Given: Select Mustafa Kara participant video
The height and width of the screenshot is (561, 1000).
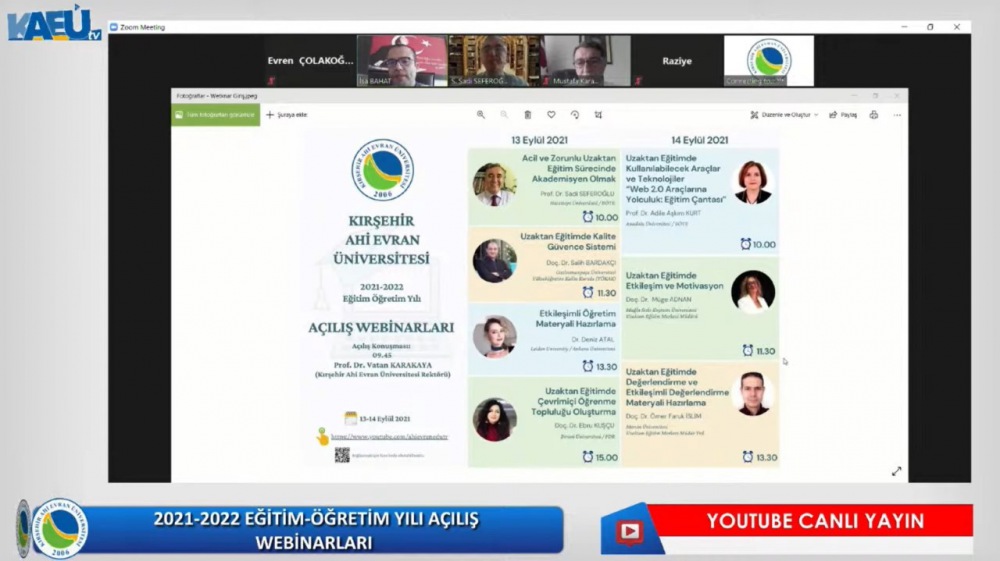Looking at the screenshot, I should click(x=586, y=61).
